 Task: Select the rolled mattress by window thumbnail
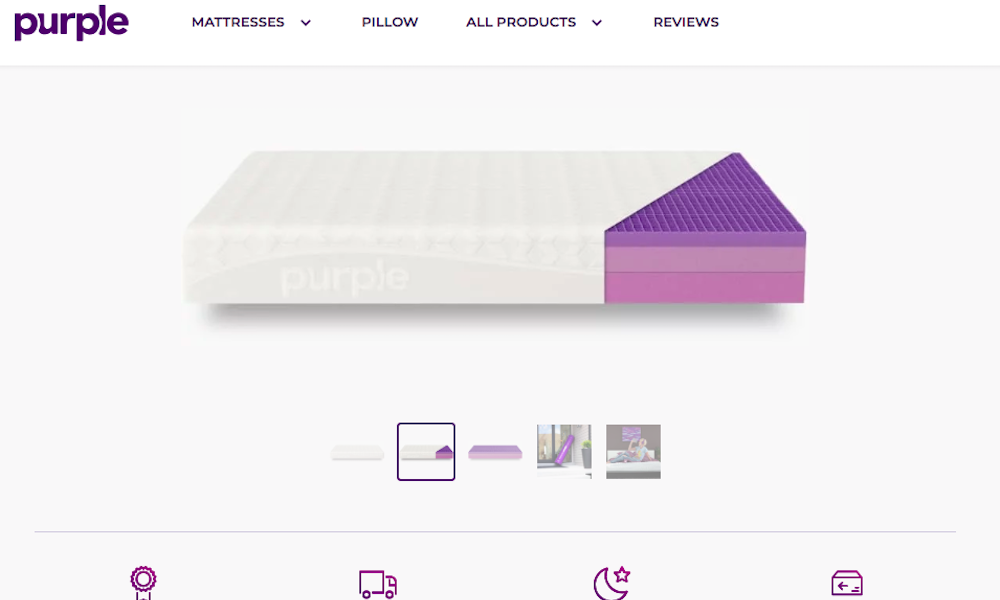pos(564,451)
